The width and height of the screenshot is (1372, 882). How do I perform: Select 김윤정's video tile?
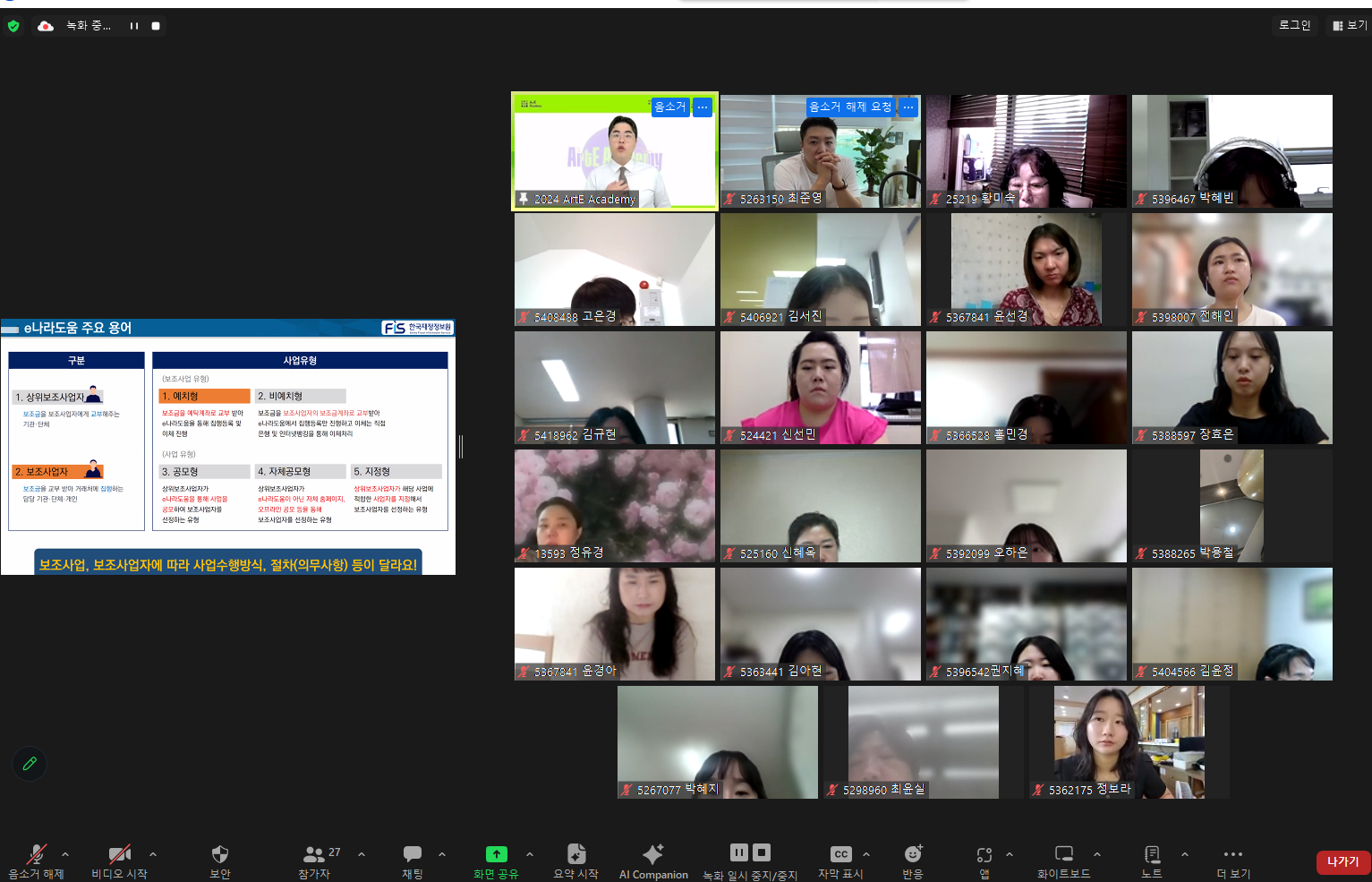click(x=1232, y=624)
